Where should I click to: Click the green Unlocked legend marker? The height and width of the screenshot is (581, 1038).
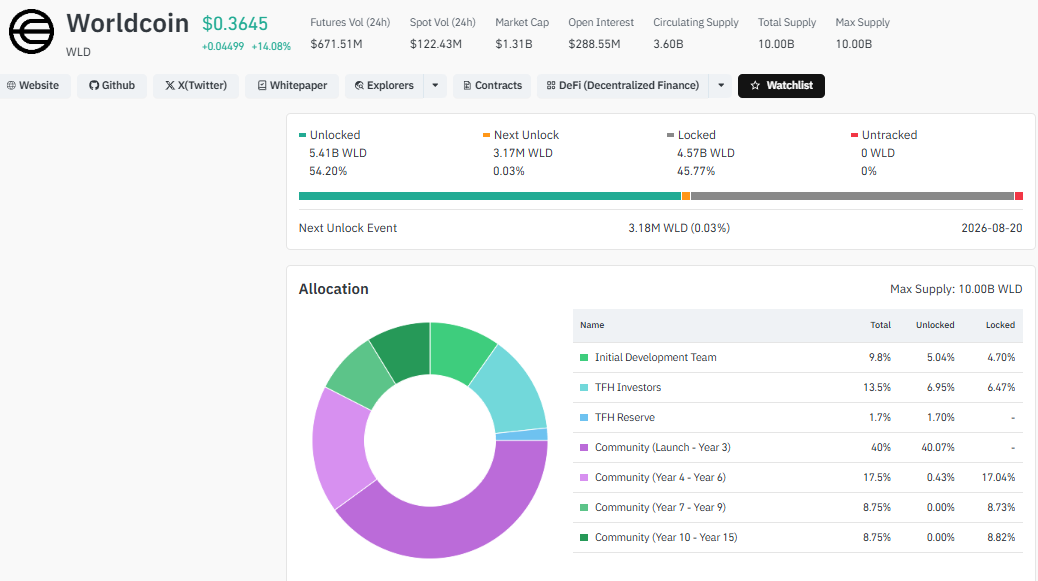pos(303,135)
